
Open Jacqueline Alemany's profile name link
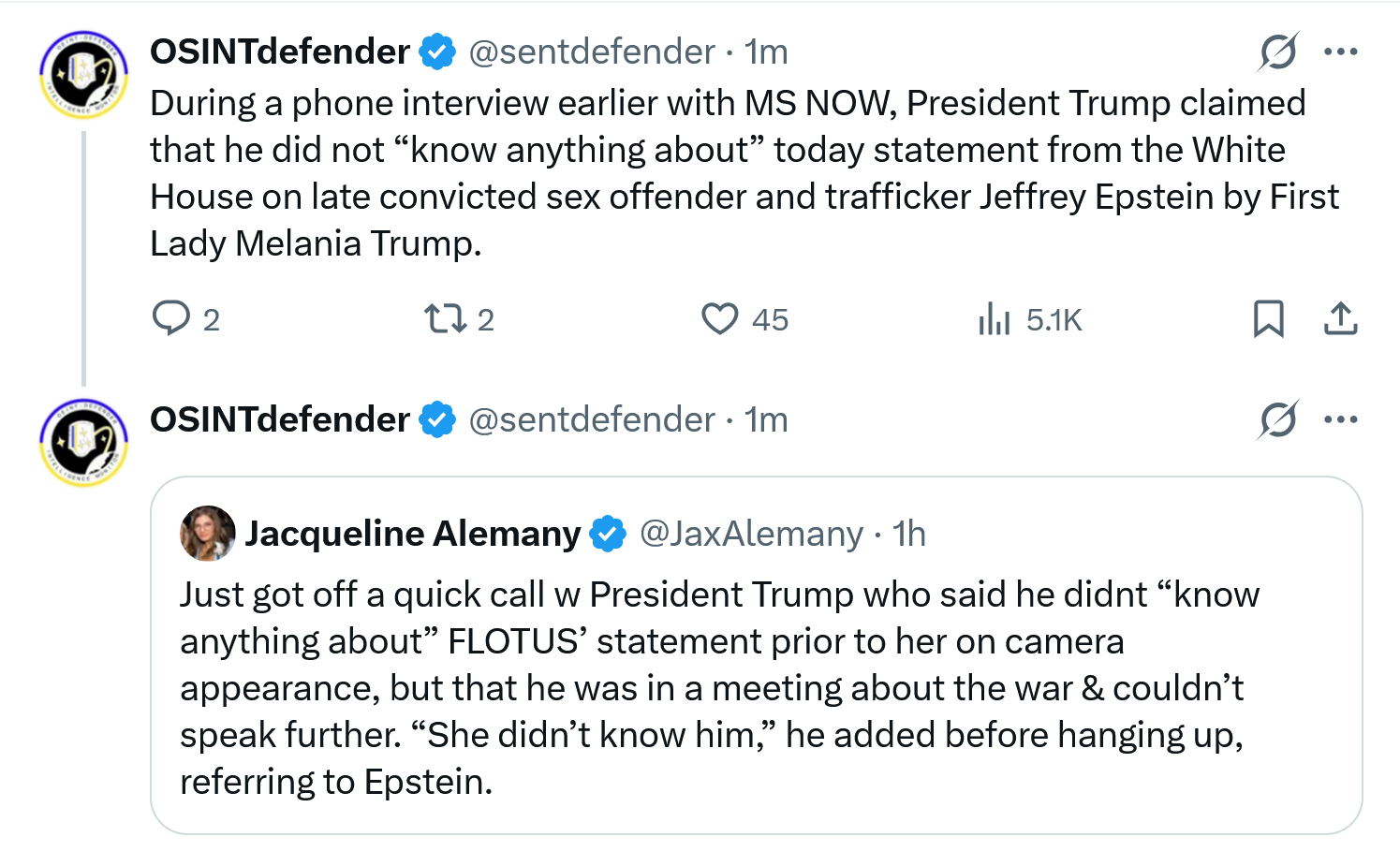point(412,534)
